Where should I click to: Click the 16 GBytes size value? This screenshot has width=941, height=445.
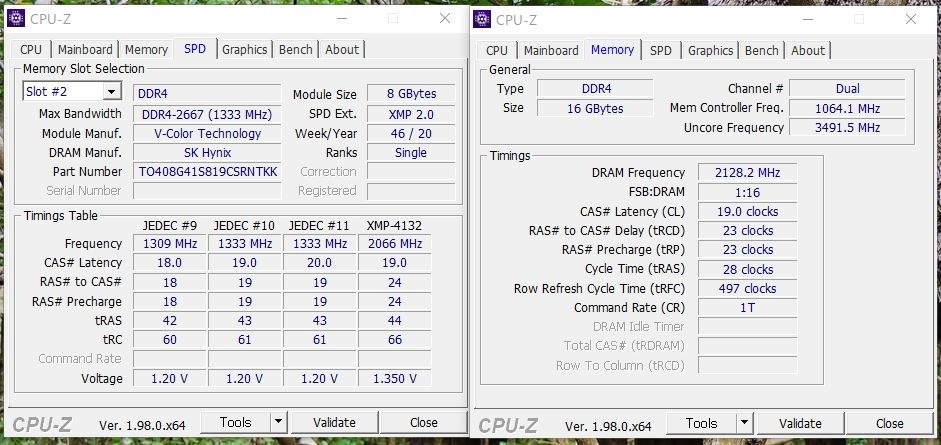(595, 109)
